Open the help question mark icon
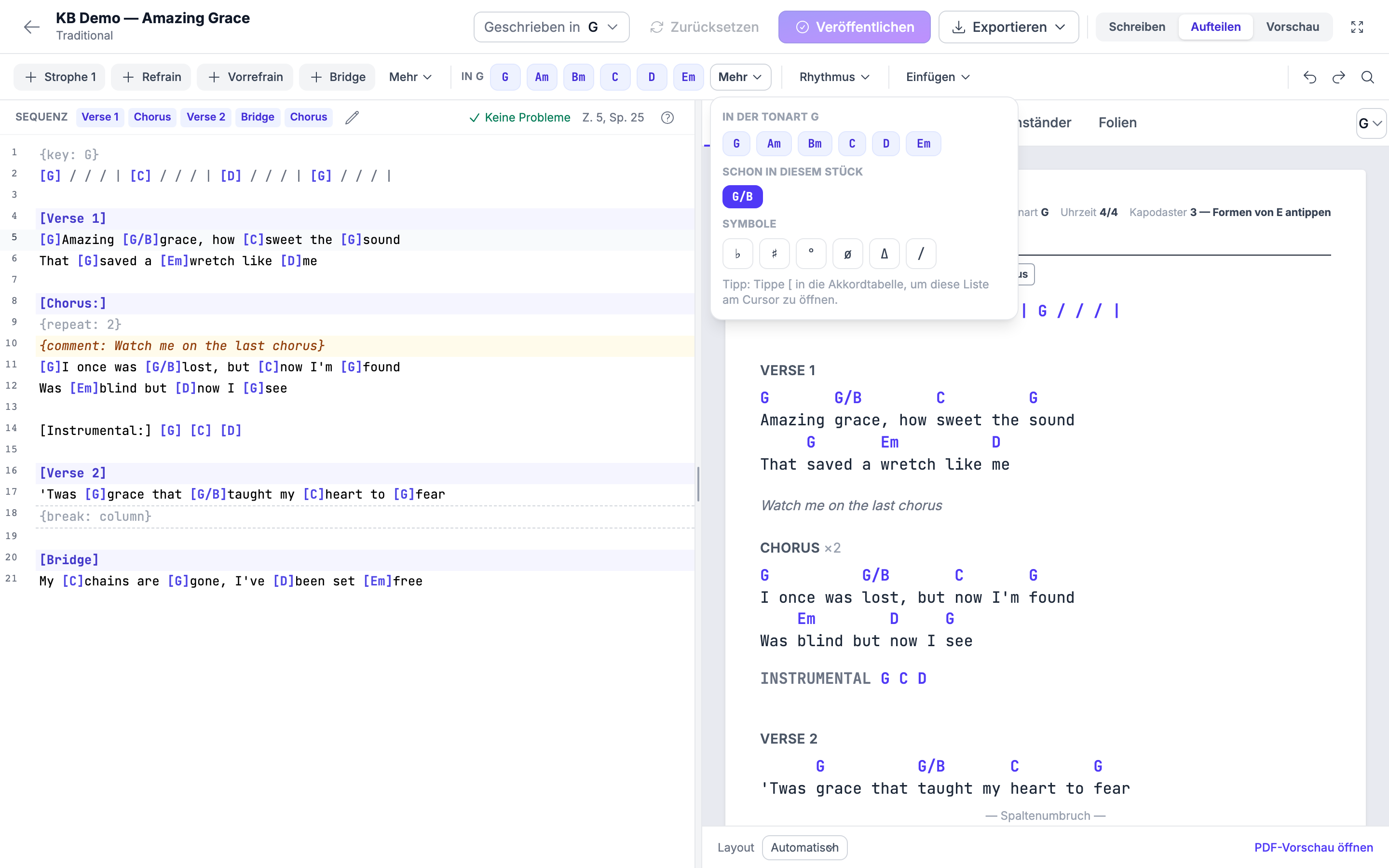1389x868 pixels. (x=667, y=118)
